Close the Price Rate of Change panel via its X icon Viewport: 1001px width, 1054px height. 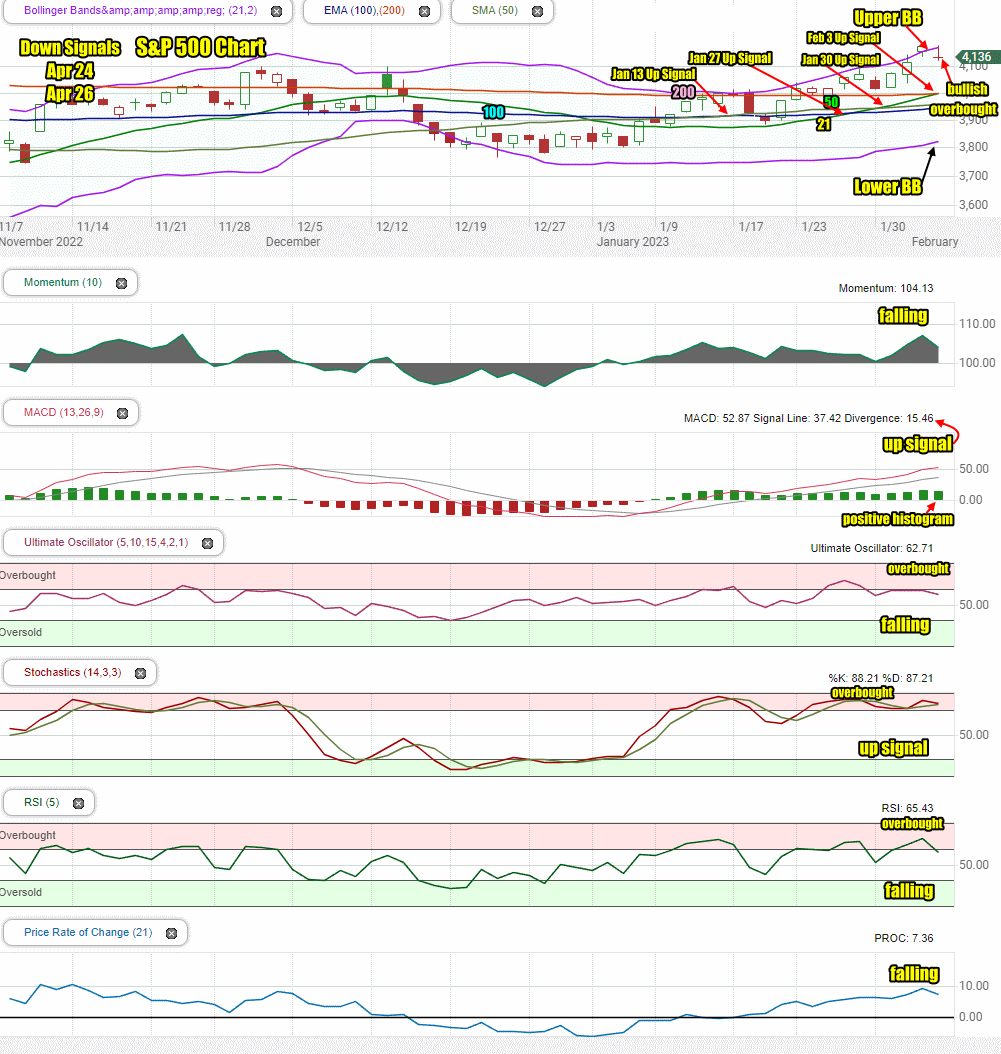click(x=171, y=933)
